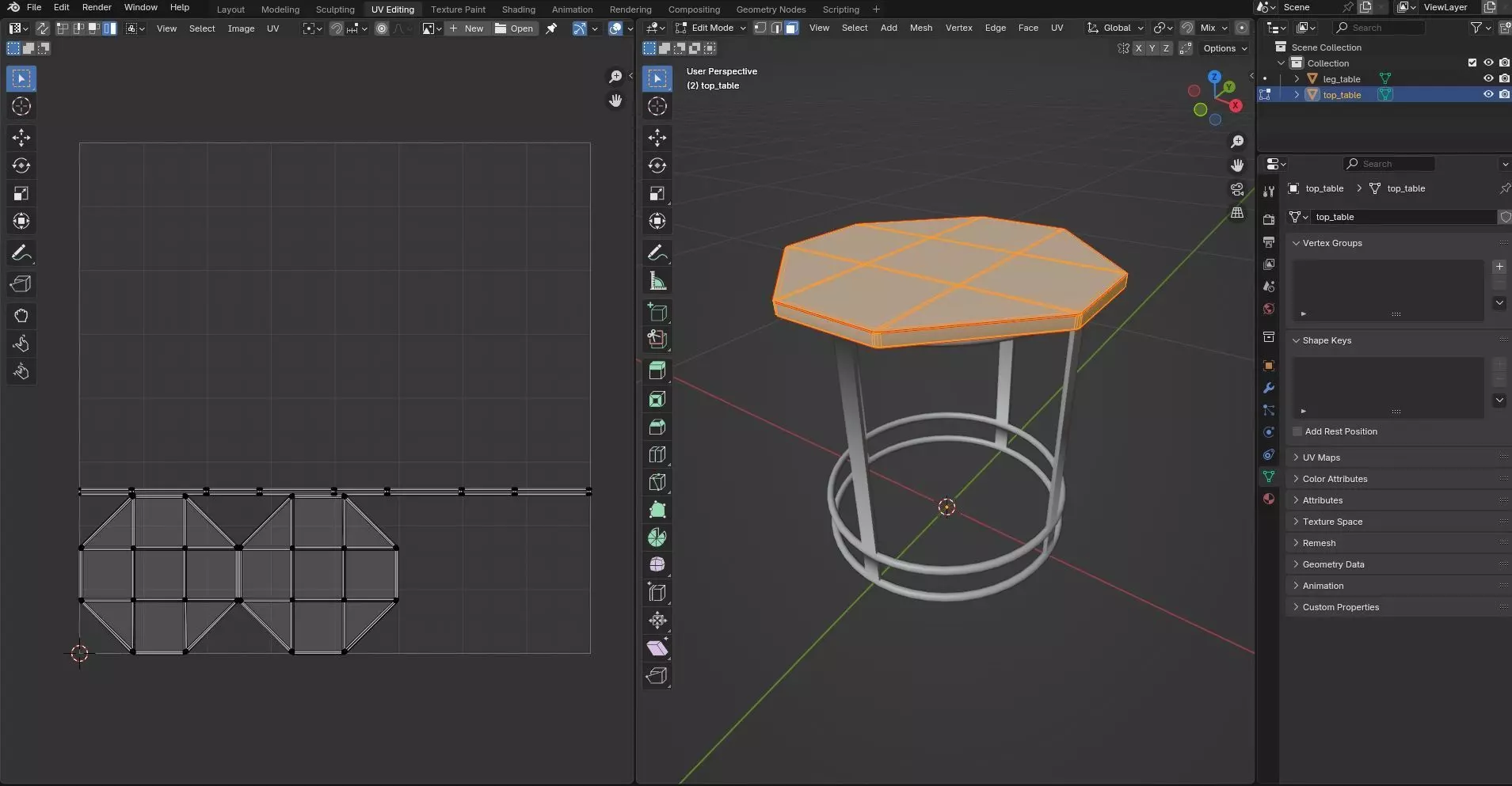Add a new vertex group with plus button
This screenshot has width=1512, height=786.
1499,267
